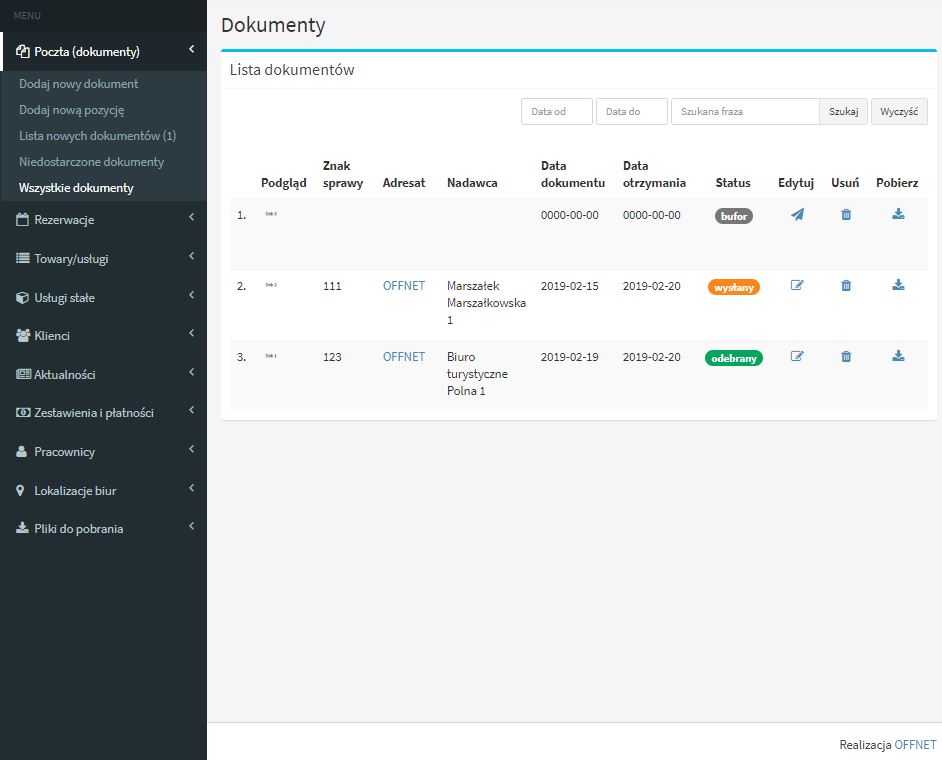Click document date 2019-02-19
Image resolution: width=942 pixels, height=760 pixels.
pyautogui.click(x=570, y=357)
